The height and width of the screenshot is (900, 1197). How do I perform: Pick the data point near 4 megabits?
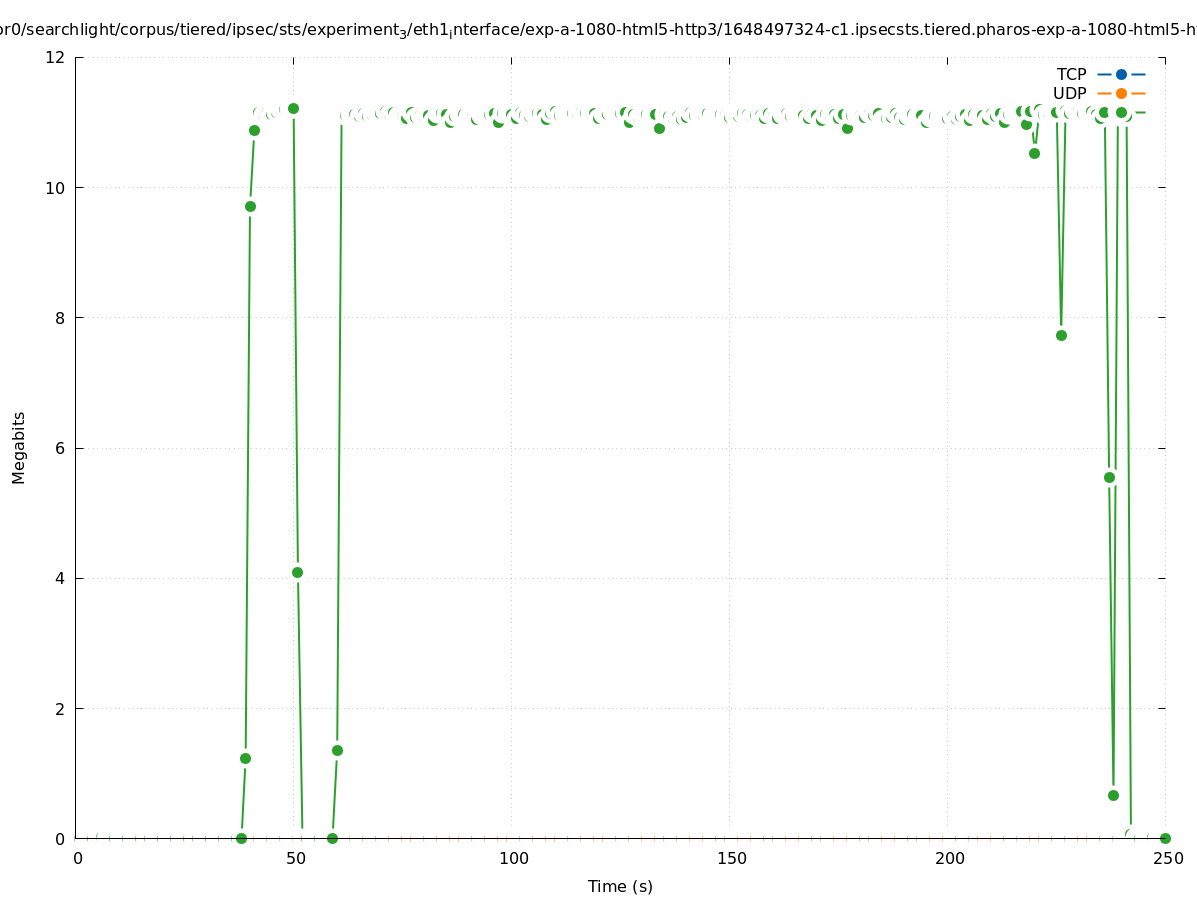[x=297, y=572]
